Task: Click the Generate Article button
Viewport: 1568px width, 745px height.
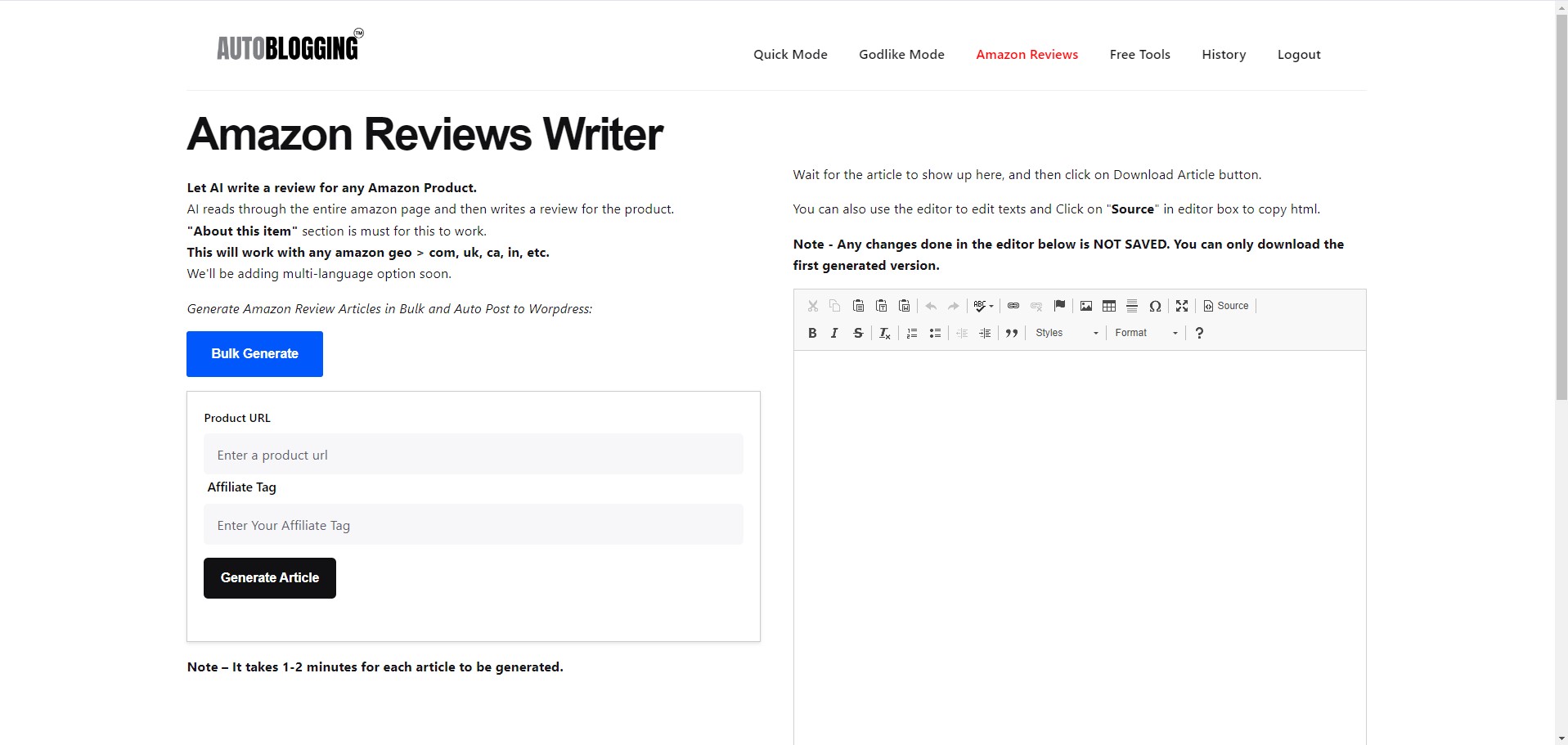Action: pos(270,578)
